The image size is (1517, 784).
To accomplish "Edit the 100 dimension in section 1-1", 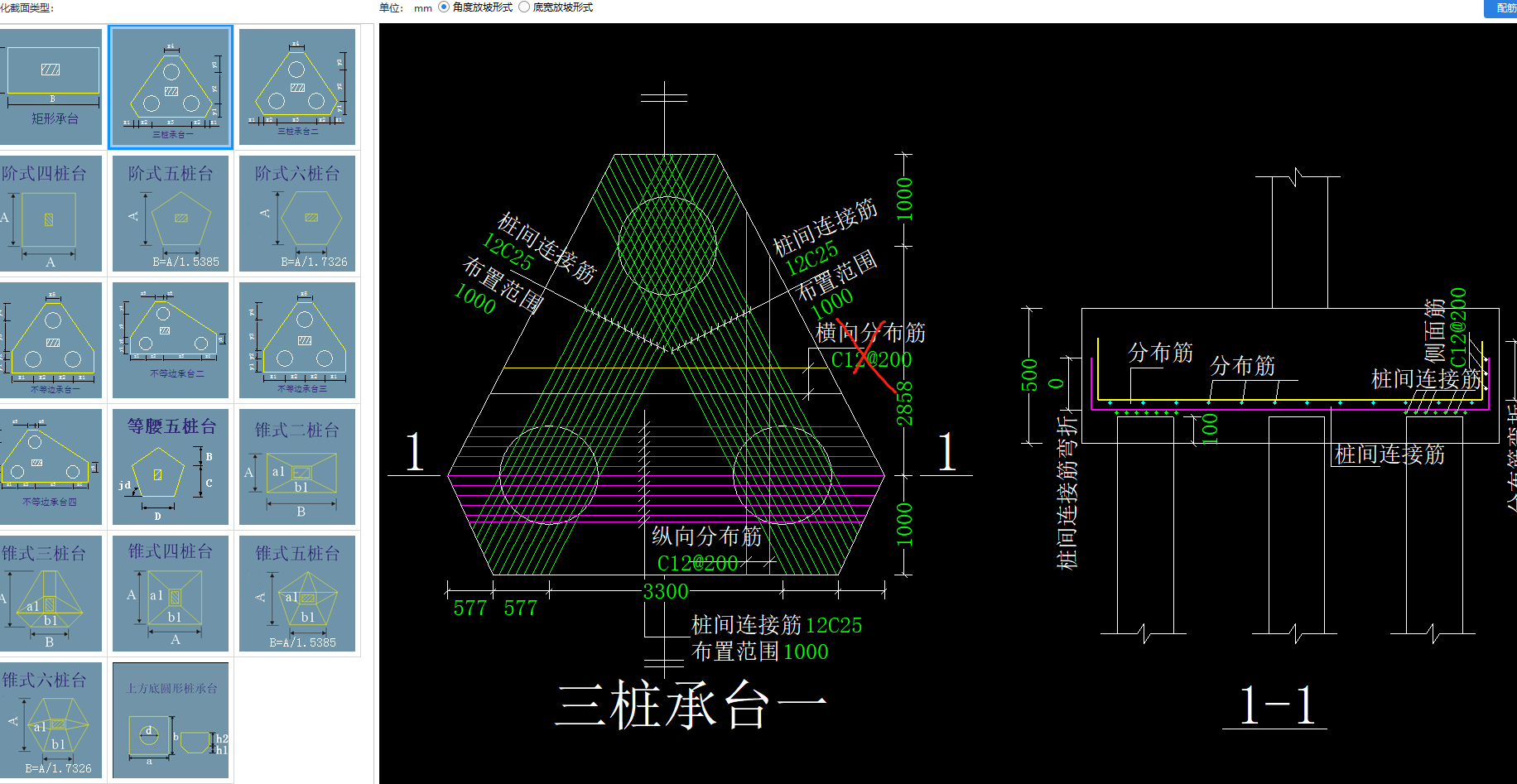I will [1210, 428].
